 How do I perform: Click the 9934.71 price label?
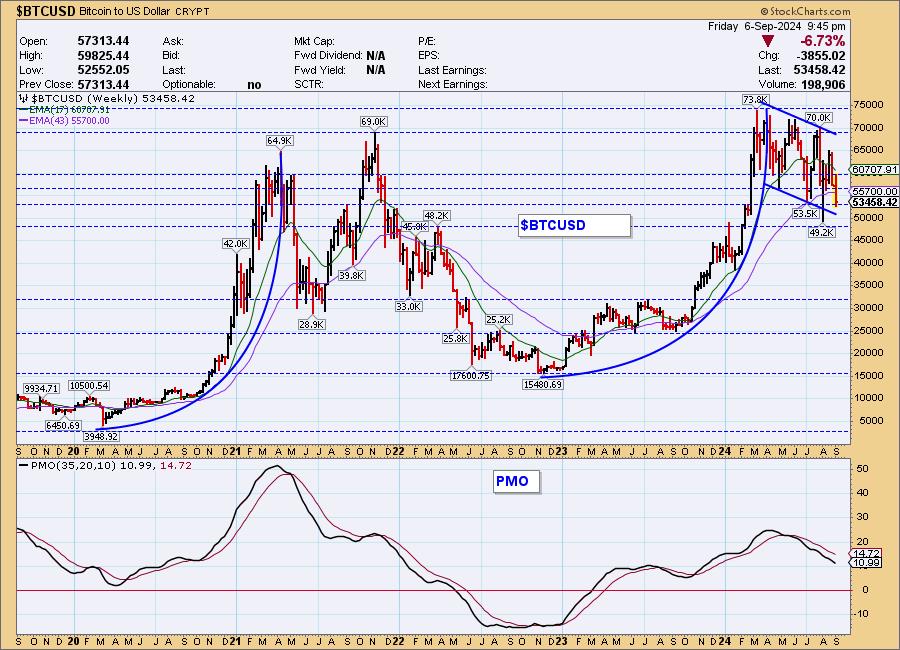(x=41, y=389)
